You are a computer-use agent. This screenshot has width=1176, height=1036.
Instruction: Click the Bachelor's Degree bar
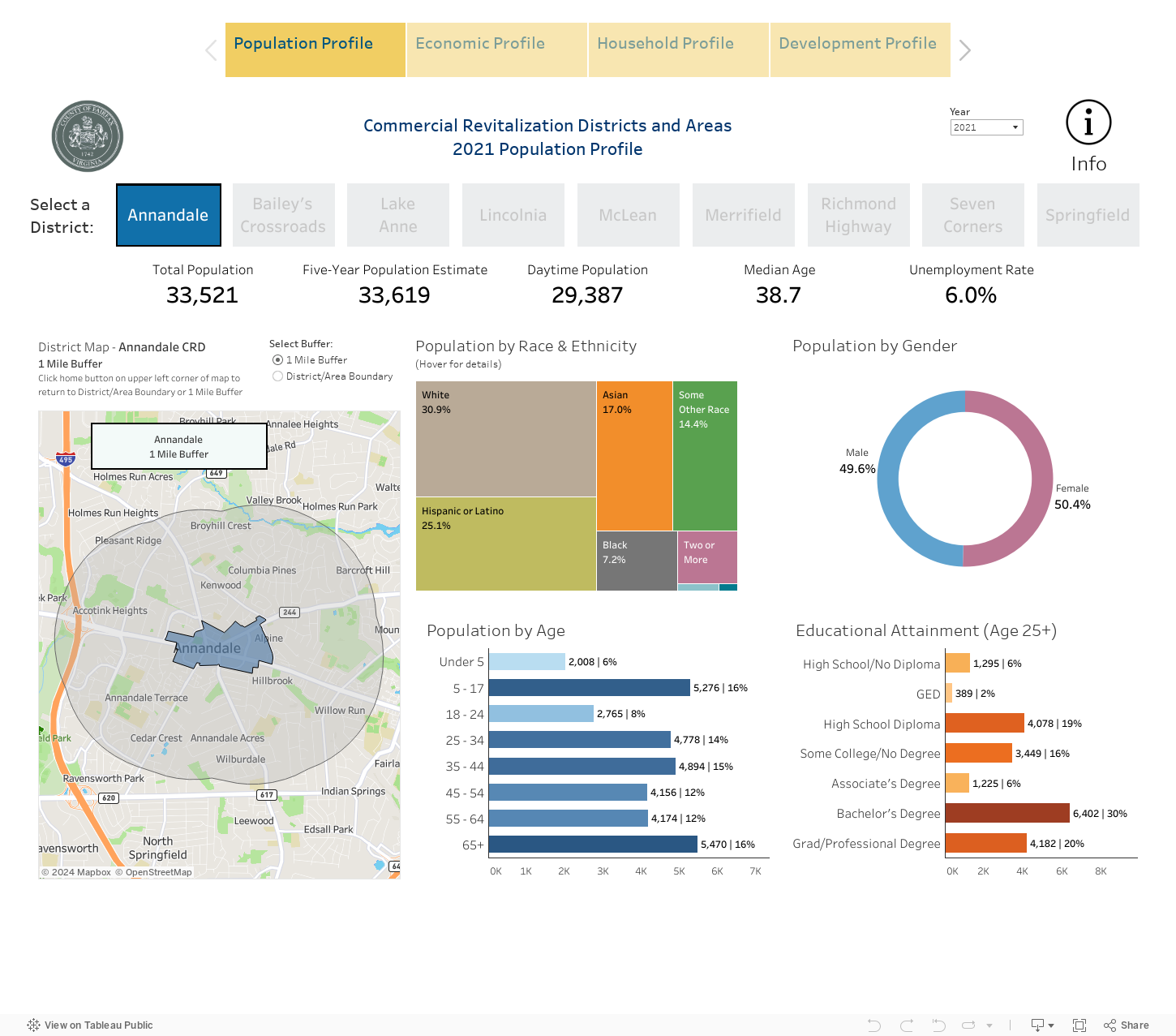point(1007,813)
